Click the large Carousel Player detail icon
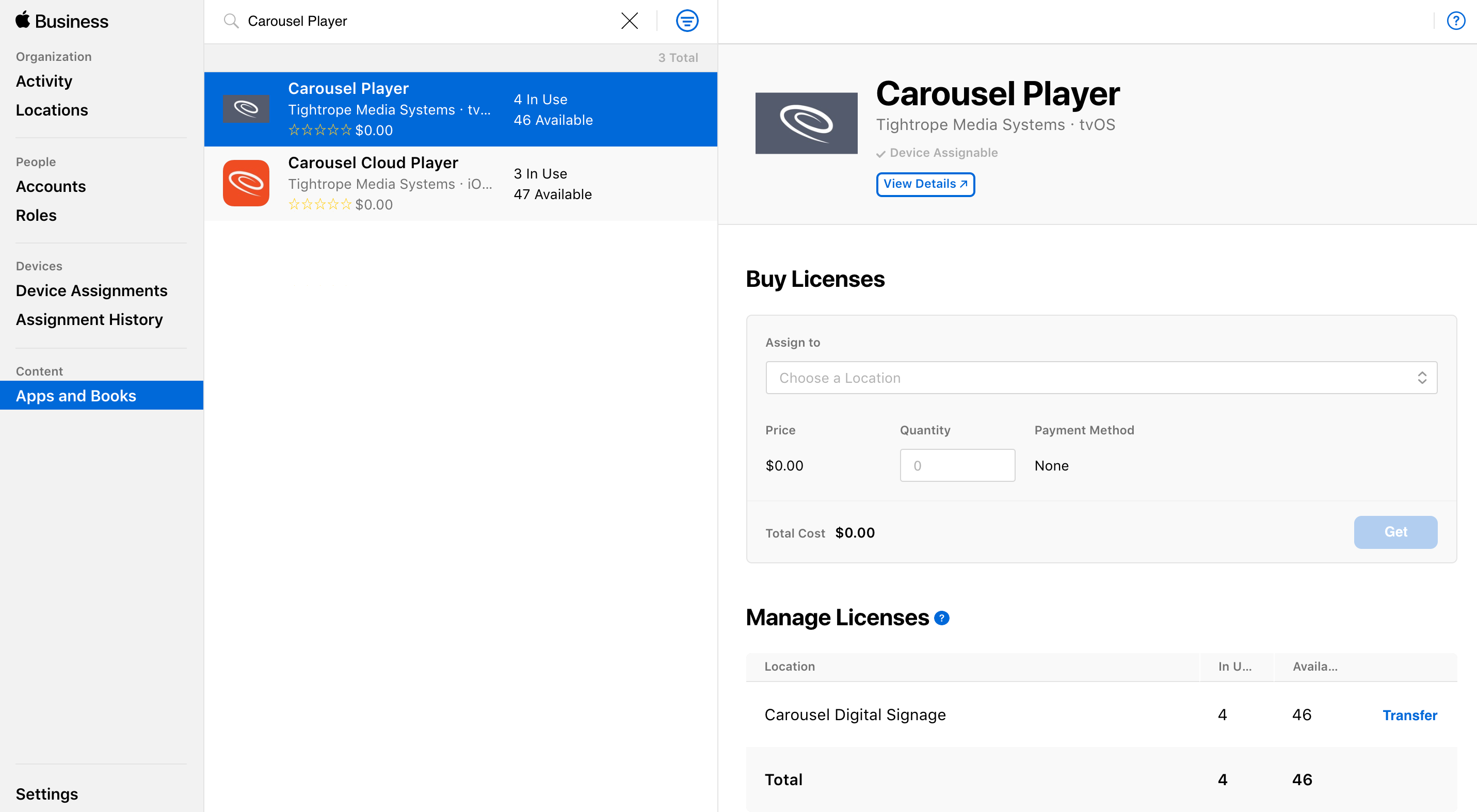The width and height of the screenshot is (1477, 812). coord(806,123)
